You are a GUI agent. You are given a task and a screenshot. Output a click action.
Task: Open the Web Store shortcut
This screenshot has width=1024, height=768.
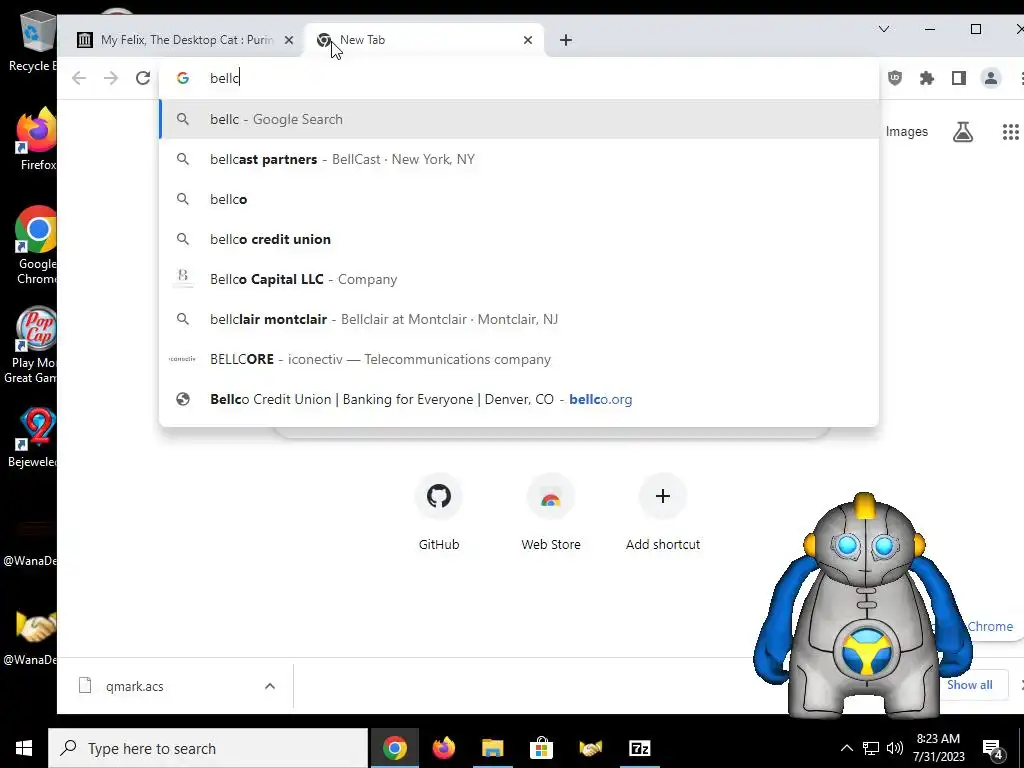coord(551,512)
